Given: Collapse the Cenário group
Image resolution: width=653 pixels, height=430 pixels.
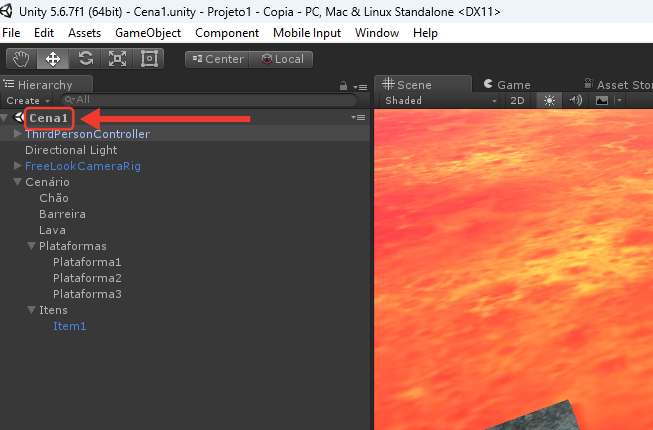Looking at the screenshot, I should (17, 182).
